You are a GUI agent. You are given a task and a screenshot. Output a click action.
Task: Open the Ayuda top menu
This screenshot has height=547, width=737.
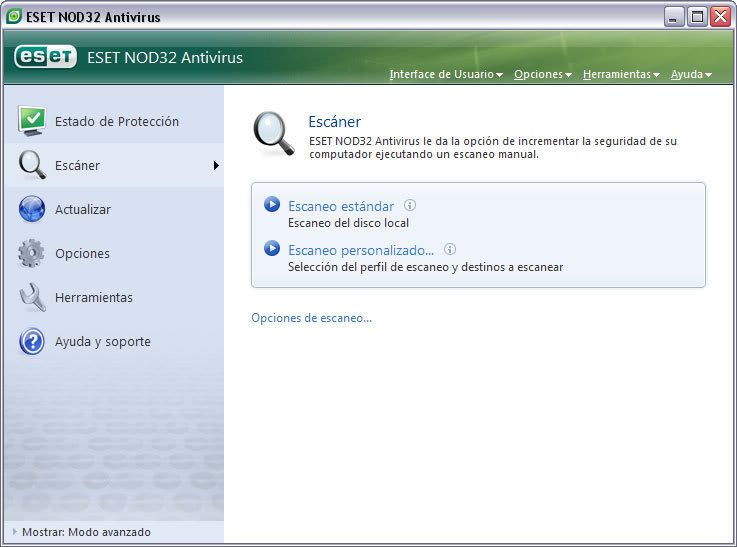click(x=691, y=74)
